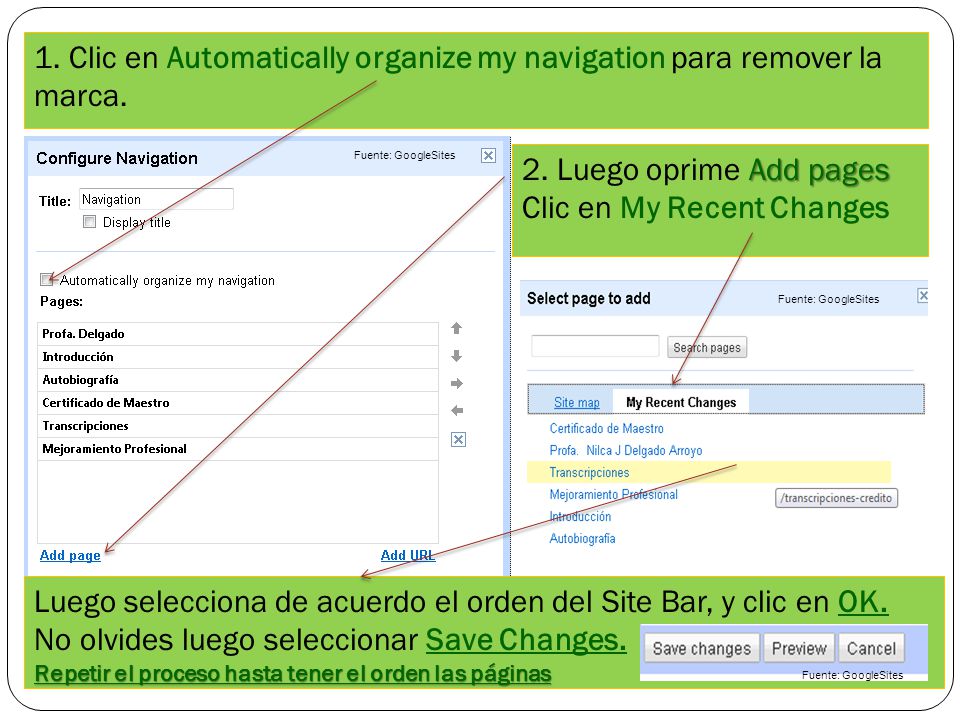The height and width of the screenshot is (720, 960).
Task: Click the Cancel button
Action: click(871, 648)
